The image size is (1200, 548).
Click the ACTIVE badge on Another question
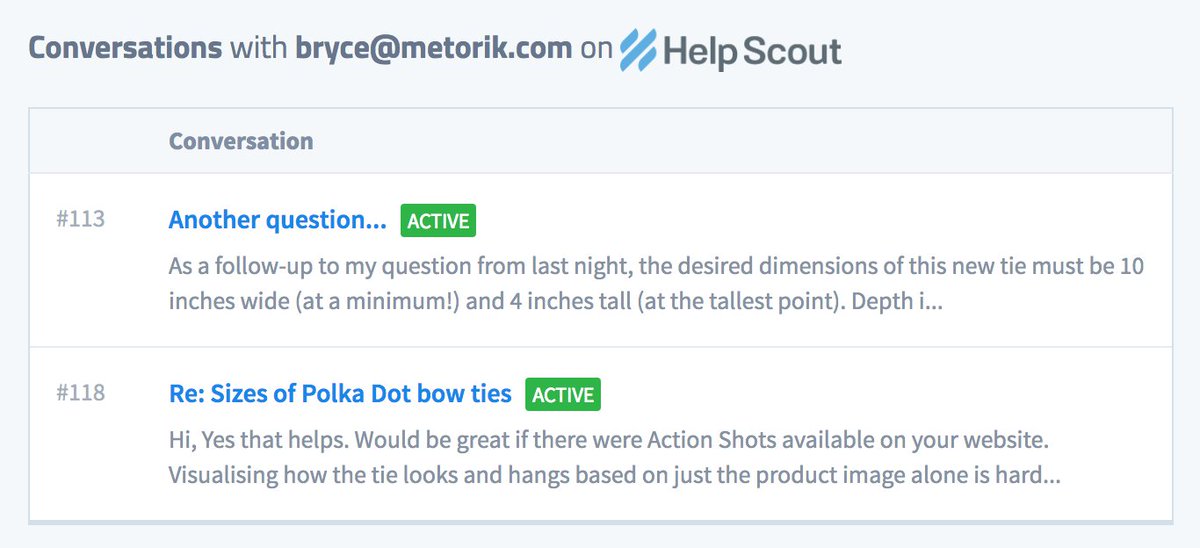pos(438,221)
